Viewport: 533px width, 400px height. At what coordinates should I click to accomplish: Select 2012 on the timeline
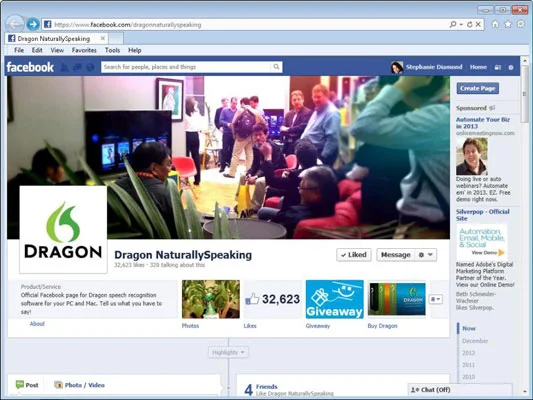click(x=468, y=353)
